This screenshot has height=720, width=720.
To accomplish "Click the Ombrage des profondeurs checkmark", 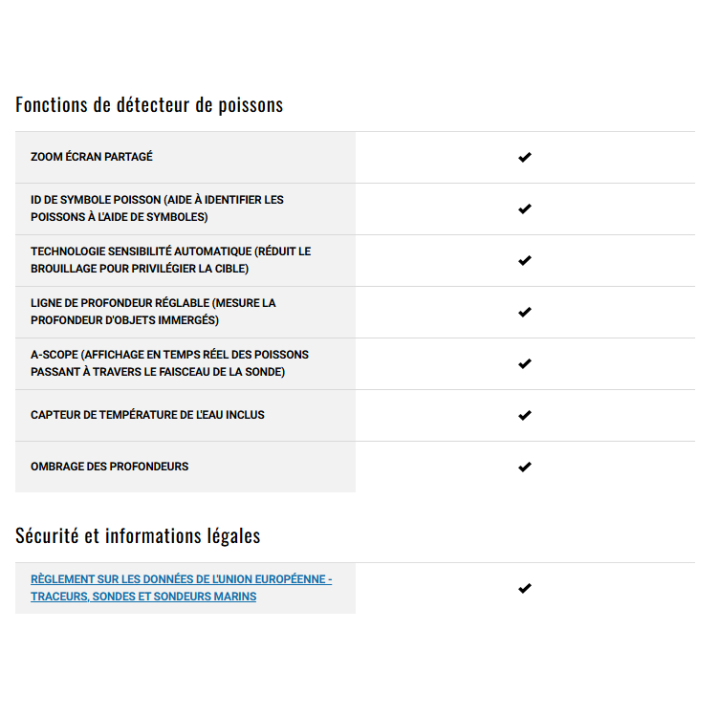I will click(524, 467).
